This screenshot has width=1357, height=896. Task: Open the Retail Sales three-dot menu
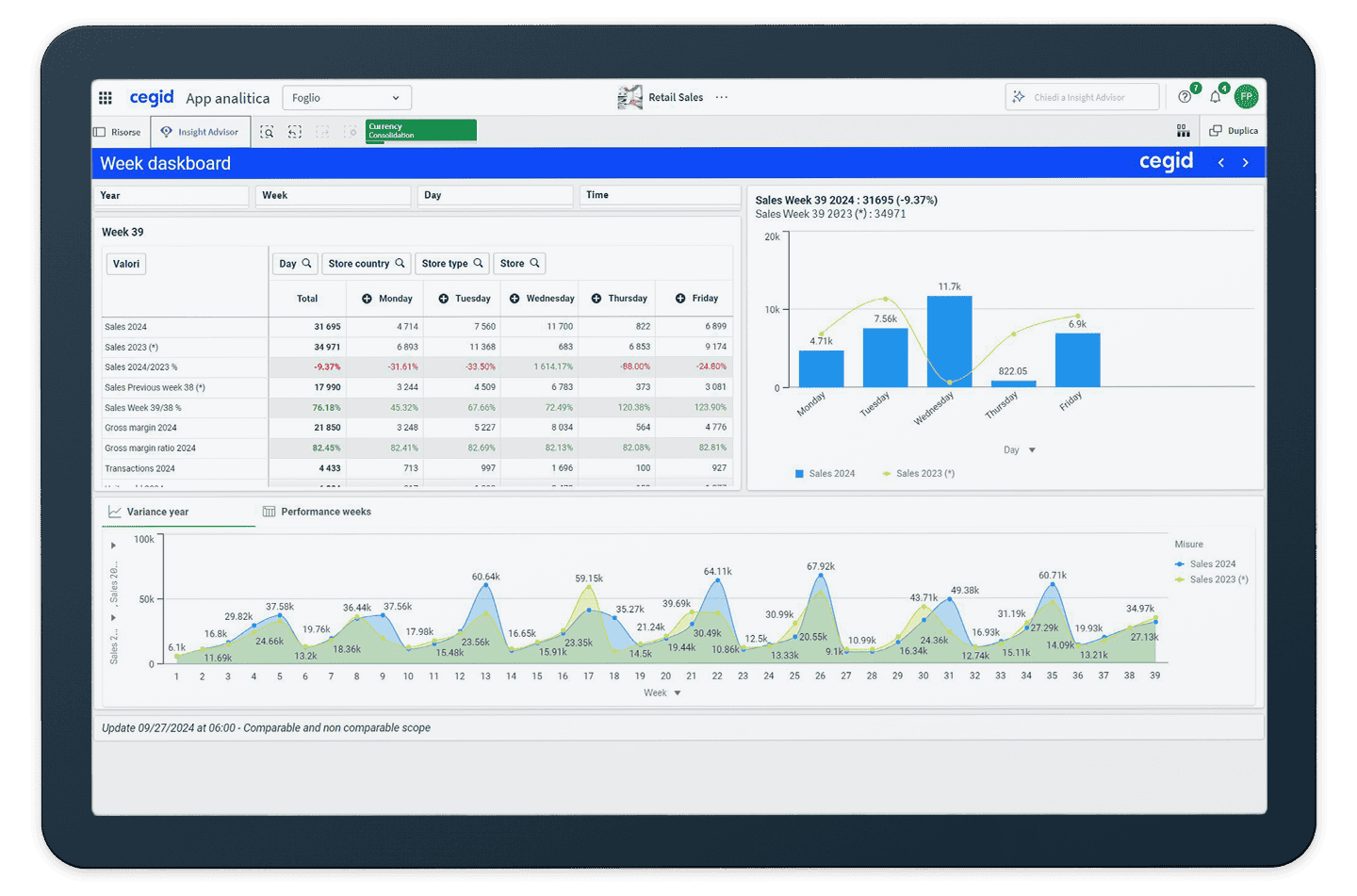click(x=722, y=97)
